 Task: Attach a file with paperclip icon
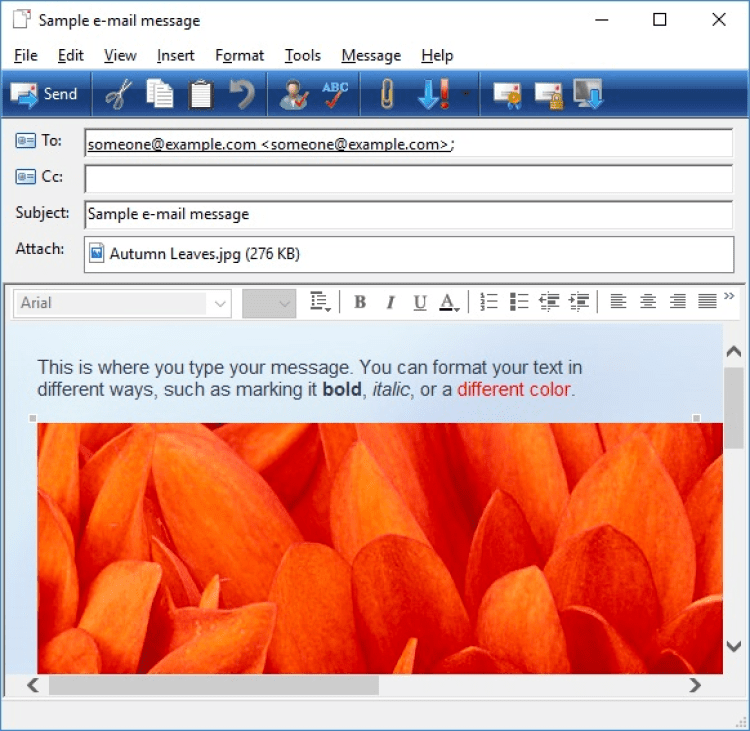pos(386,94)
